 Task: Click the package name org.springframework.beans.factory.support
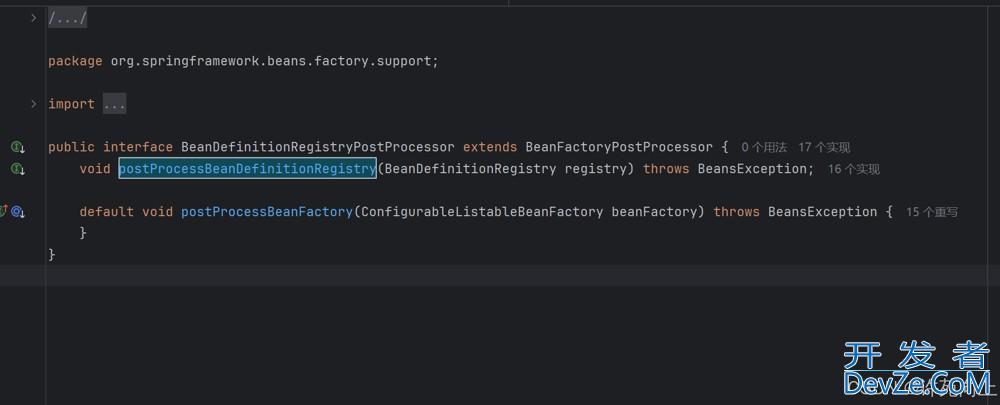tap(270, 61)
